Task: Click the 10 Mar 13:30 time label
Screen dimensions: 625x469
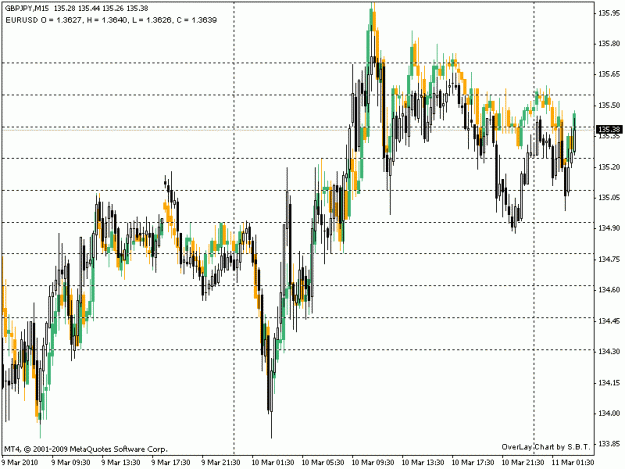Action: tap(423, 463)
